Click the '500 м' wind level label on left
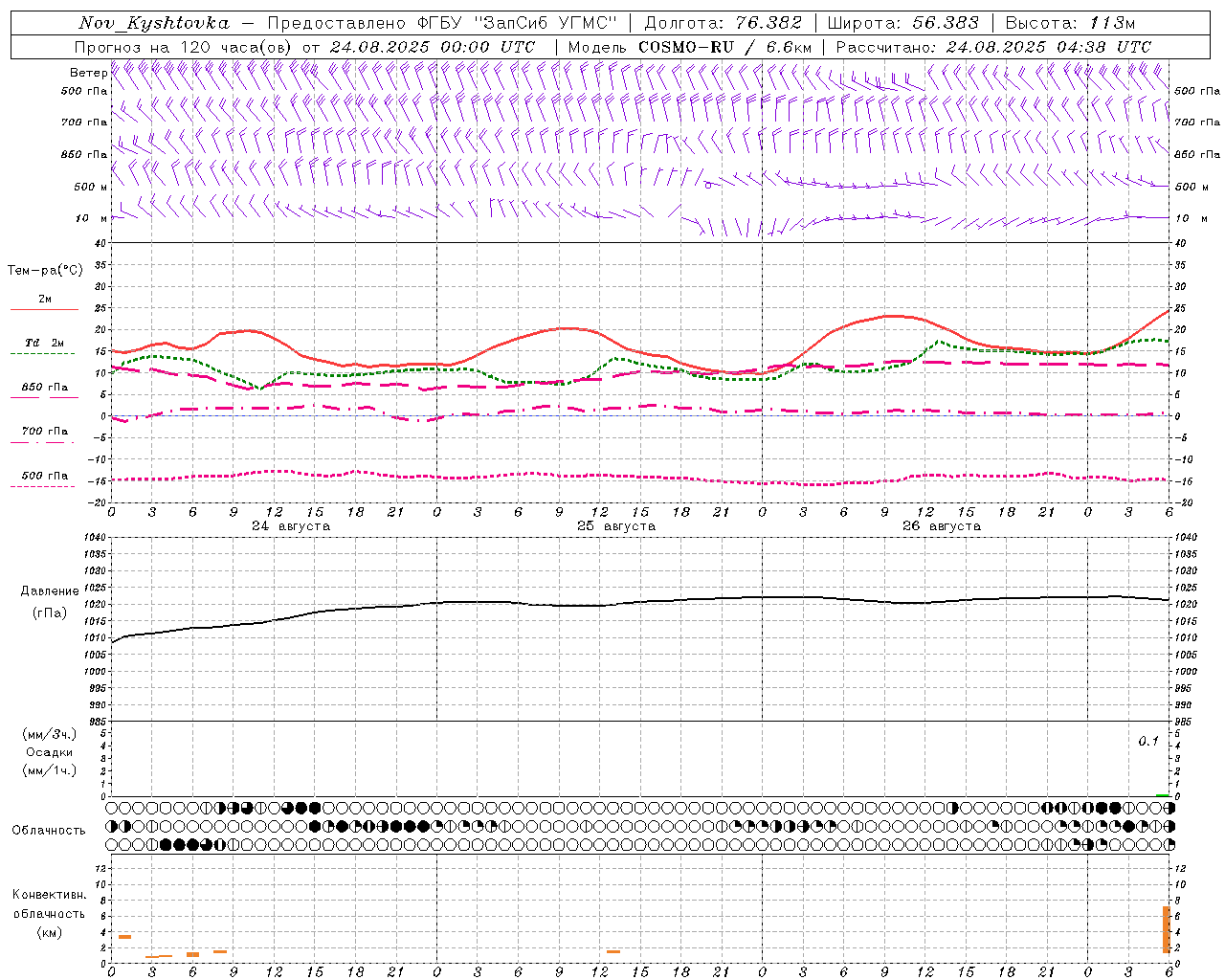Screen dimensions: 1225x980 tap(91, 187)
